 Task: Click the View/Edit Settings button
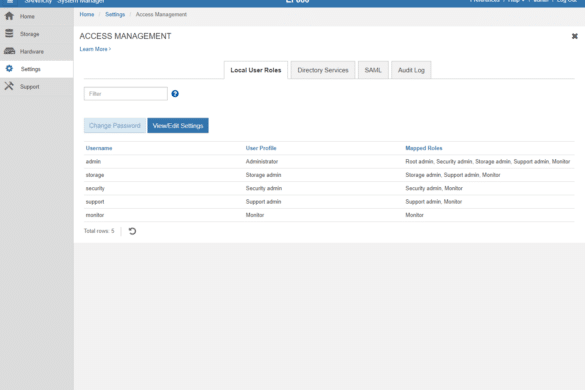tap(178, 126)
